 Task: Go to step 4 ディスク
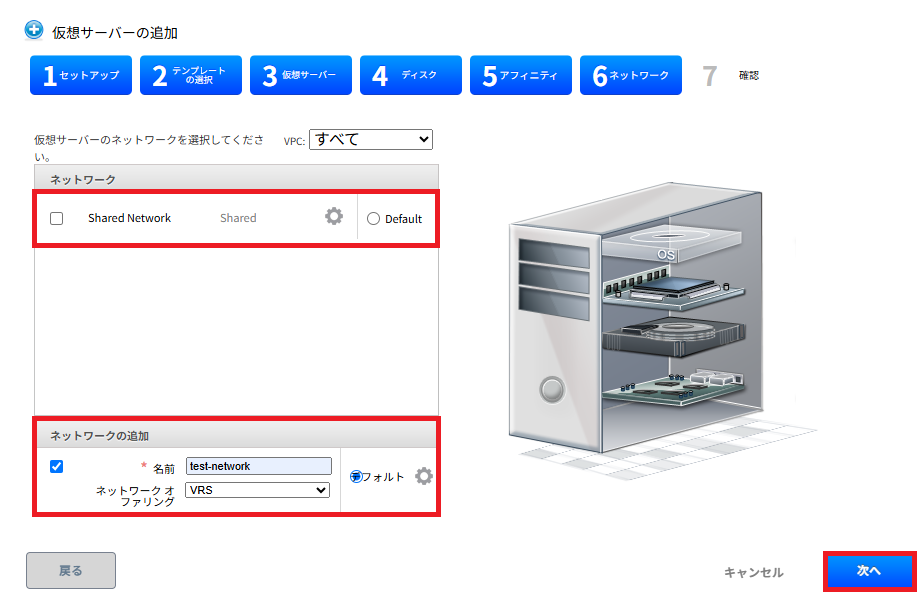(411, 75)
